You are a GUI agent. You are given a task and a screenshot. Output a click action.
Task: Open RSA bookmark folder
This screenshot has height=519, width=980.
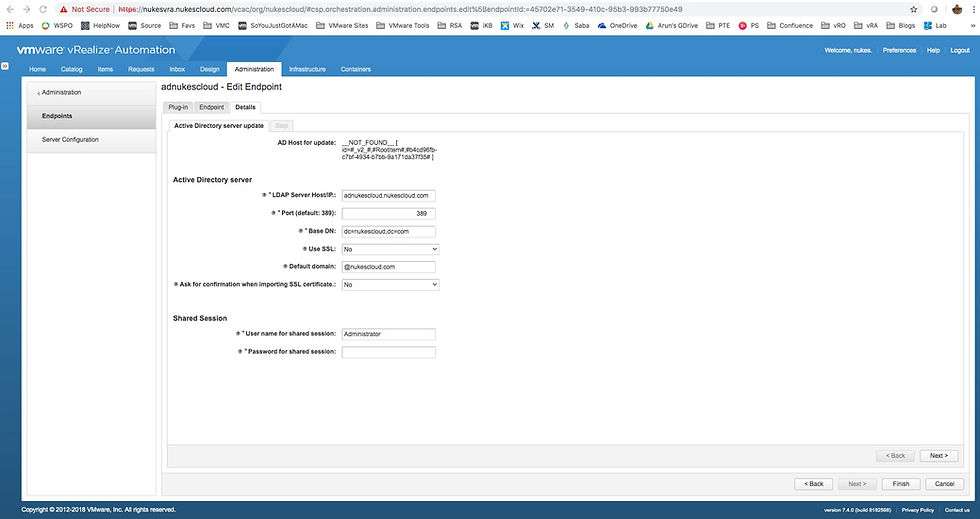coord(450,26)
